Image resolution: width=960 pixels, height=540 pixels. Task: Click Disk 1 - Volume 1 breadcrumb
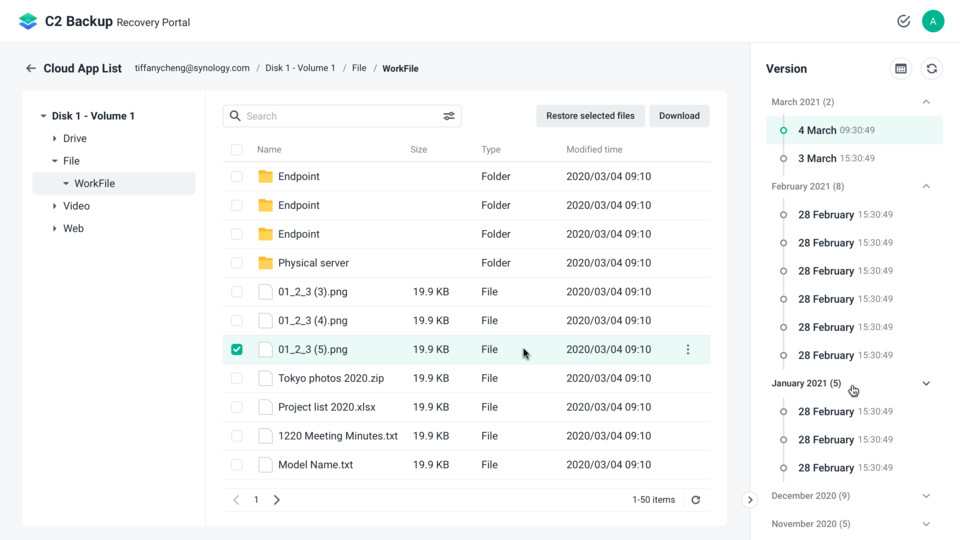(300, 68)
